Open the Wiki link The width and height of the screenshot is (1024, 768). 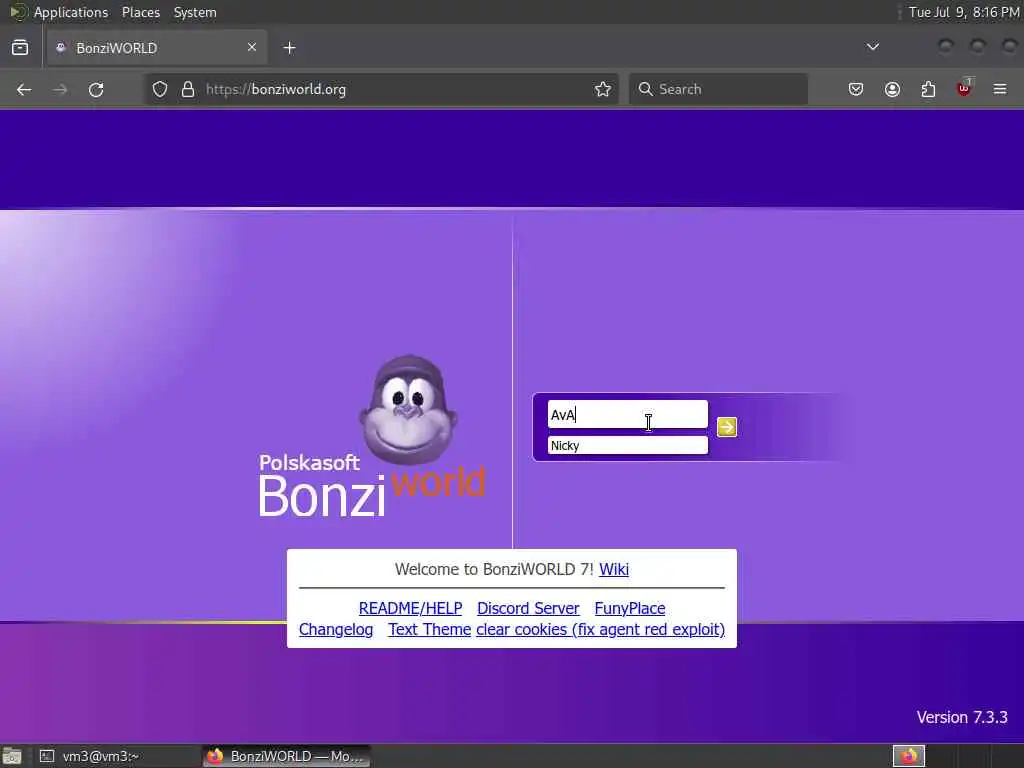[614, 569]
